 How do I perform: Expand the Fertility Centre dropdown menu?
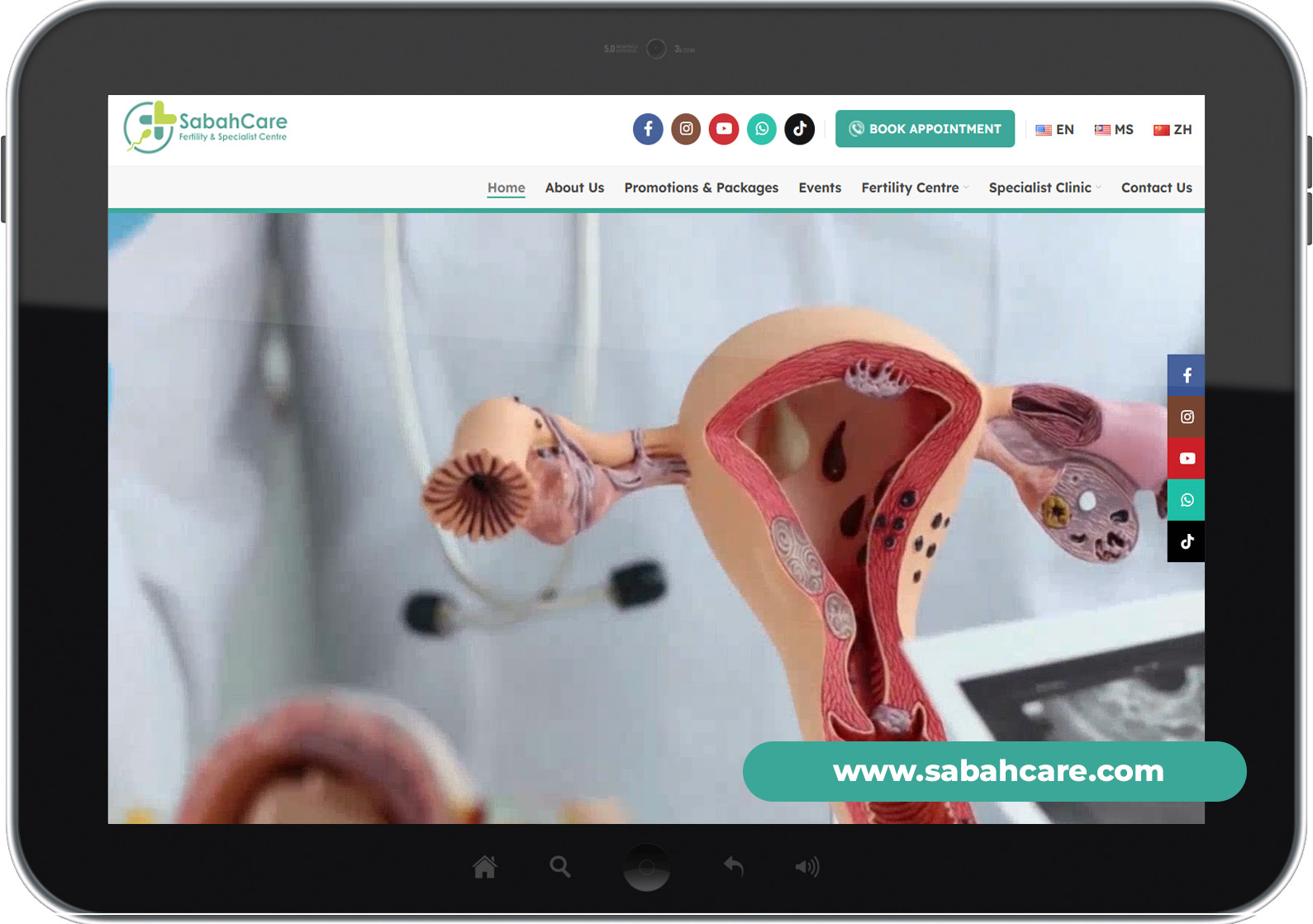(914, 188)
